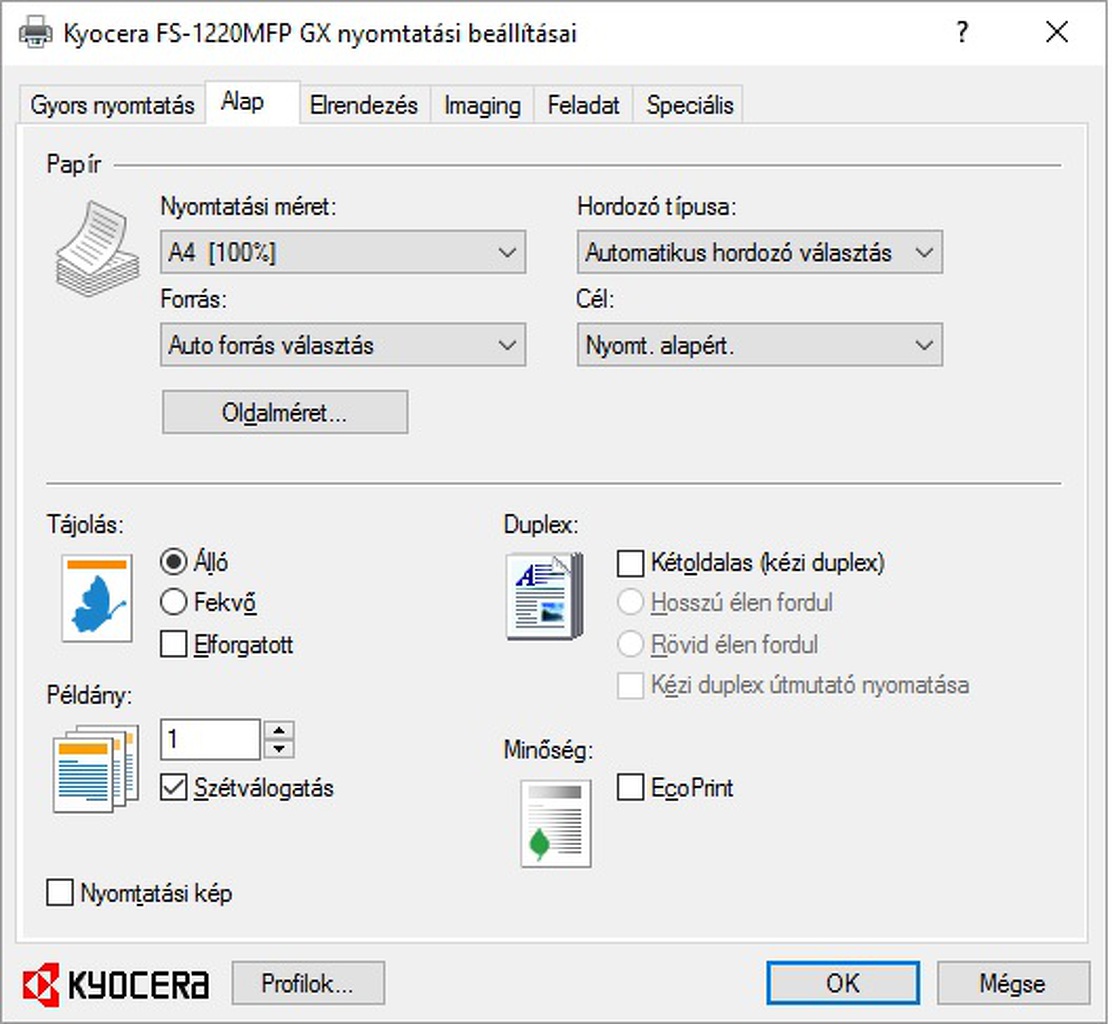Open the Nyomtatási méret dropdown
The height and width of the screenshot is (1024, 1114).
(342, 253)
